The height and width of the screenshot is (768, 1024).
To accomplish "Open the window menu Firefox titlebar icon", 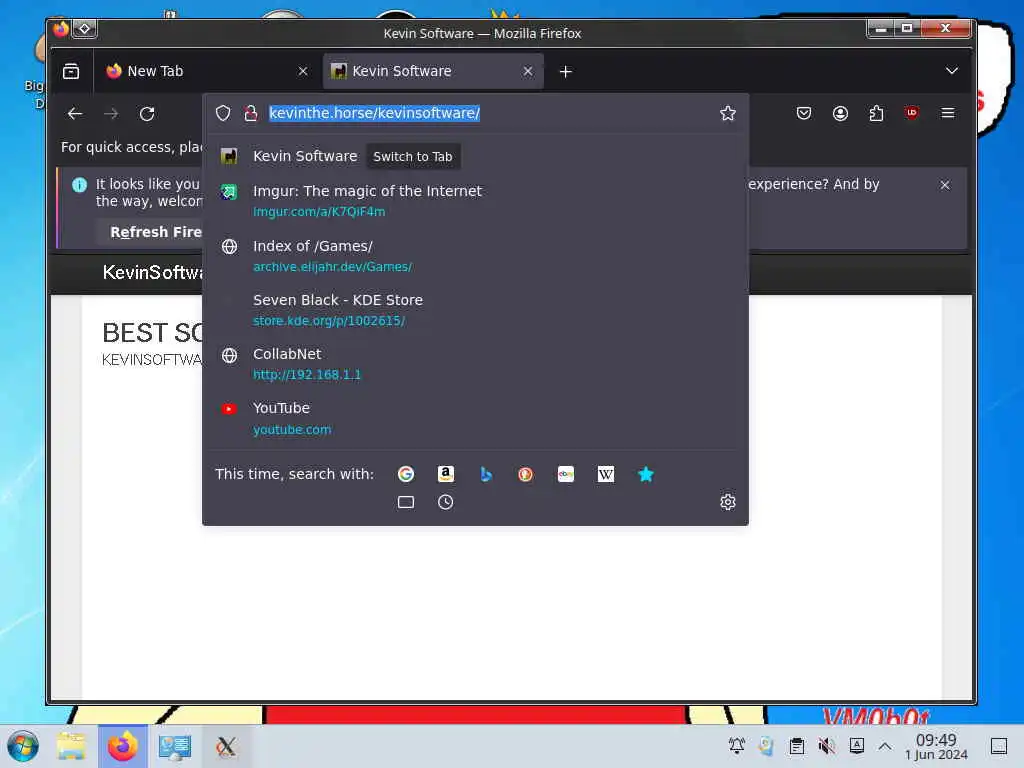I will point(61,29).
